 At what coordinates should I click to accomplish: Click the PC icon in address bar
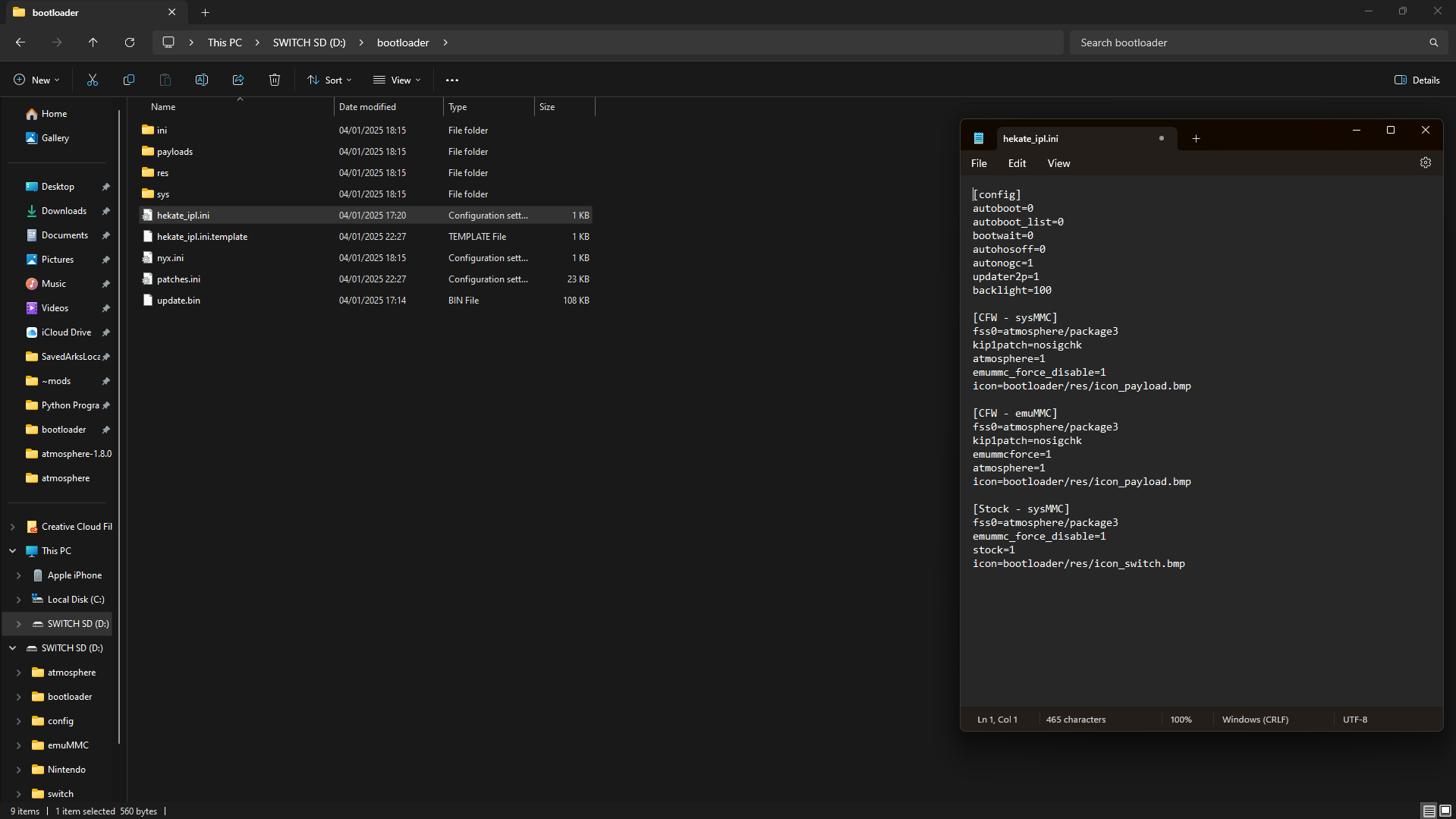[168, 43]
